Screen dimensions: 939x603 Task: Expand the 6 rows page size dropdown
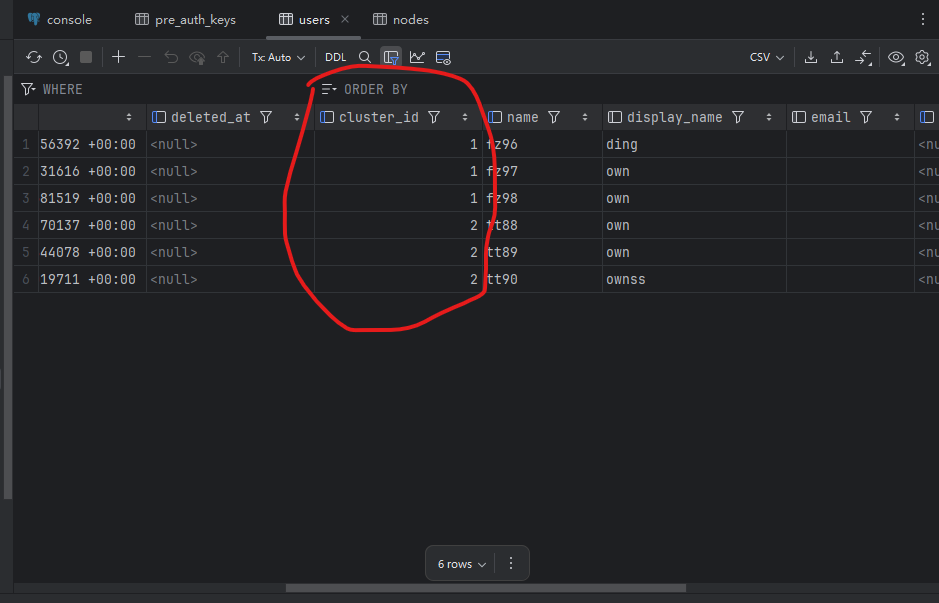pyautogui.click(x=462, y=564)
